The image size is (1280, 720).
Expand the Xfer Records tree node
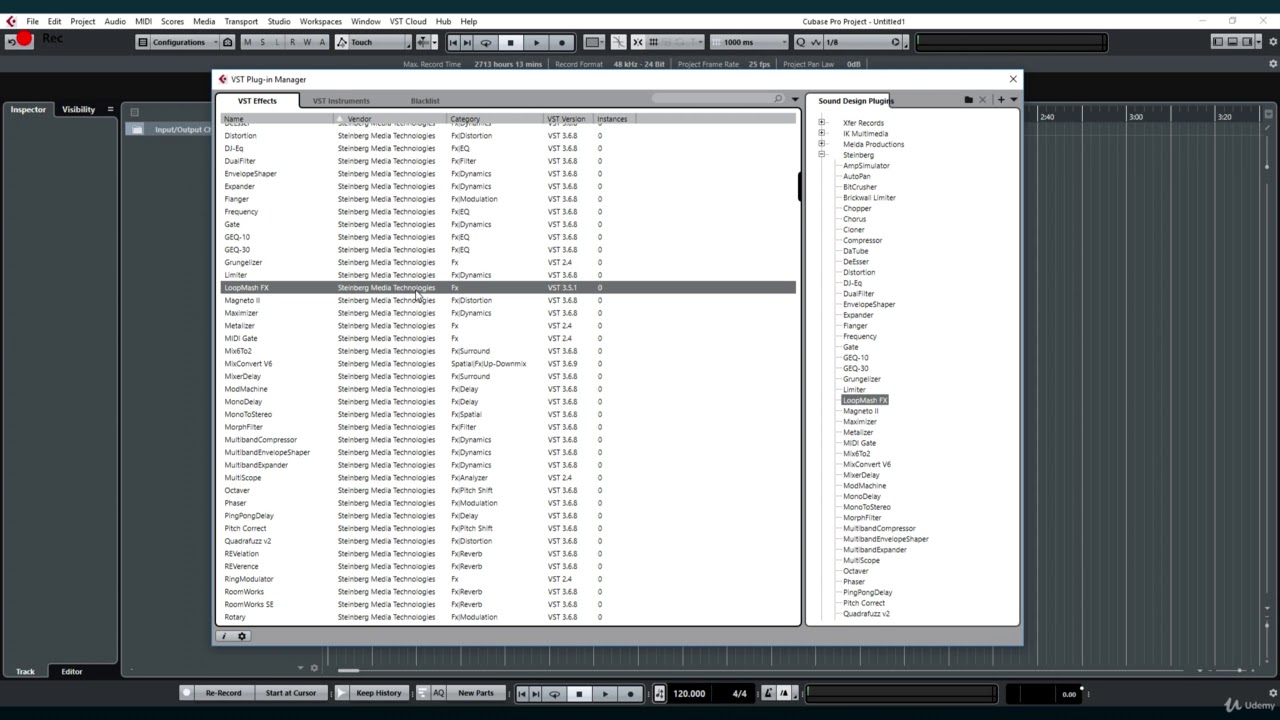click(822, 123)
